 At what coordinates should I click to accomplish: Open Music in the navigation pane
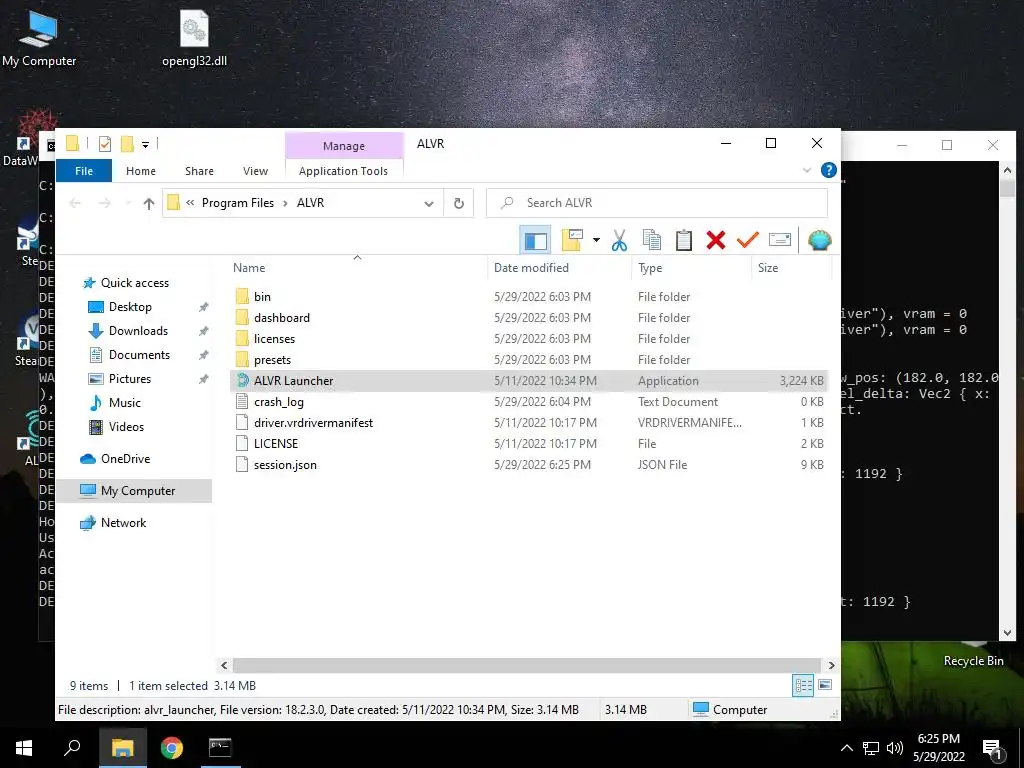(124, 403)
